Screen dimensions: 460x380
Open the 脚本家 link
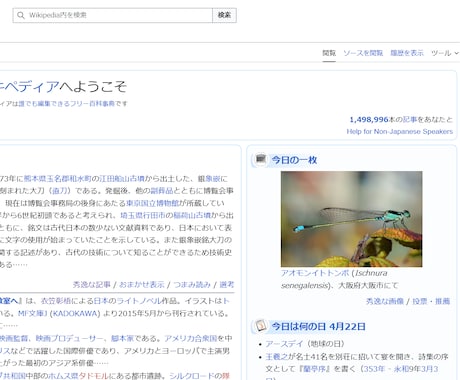(122, 338)
